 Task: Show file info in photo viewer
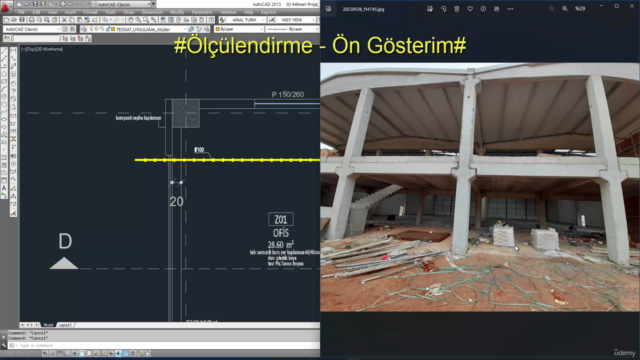tap(483, 9)
